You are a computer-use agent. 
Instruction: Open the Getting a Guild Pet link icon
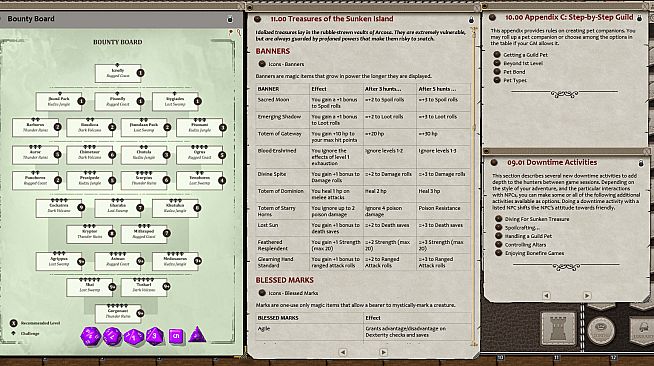(497, 55)
